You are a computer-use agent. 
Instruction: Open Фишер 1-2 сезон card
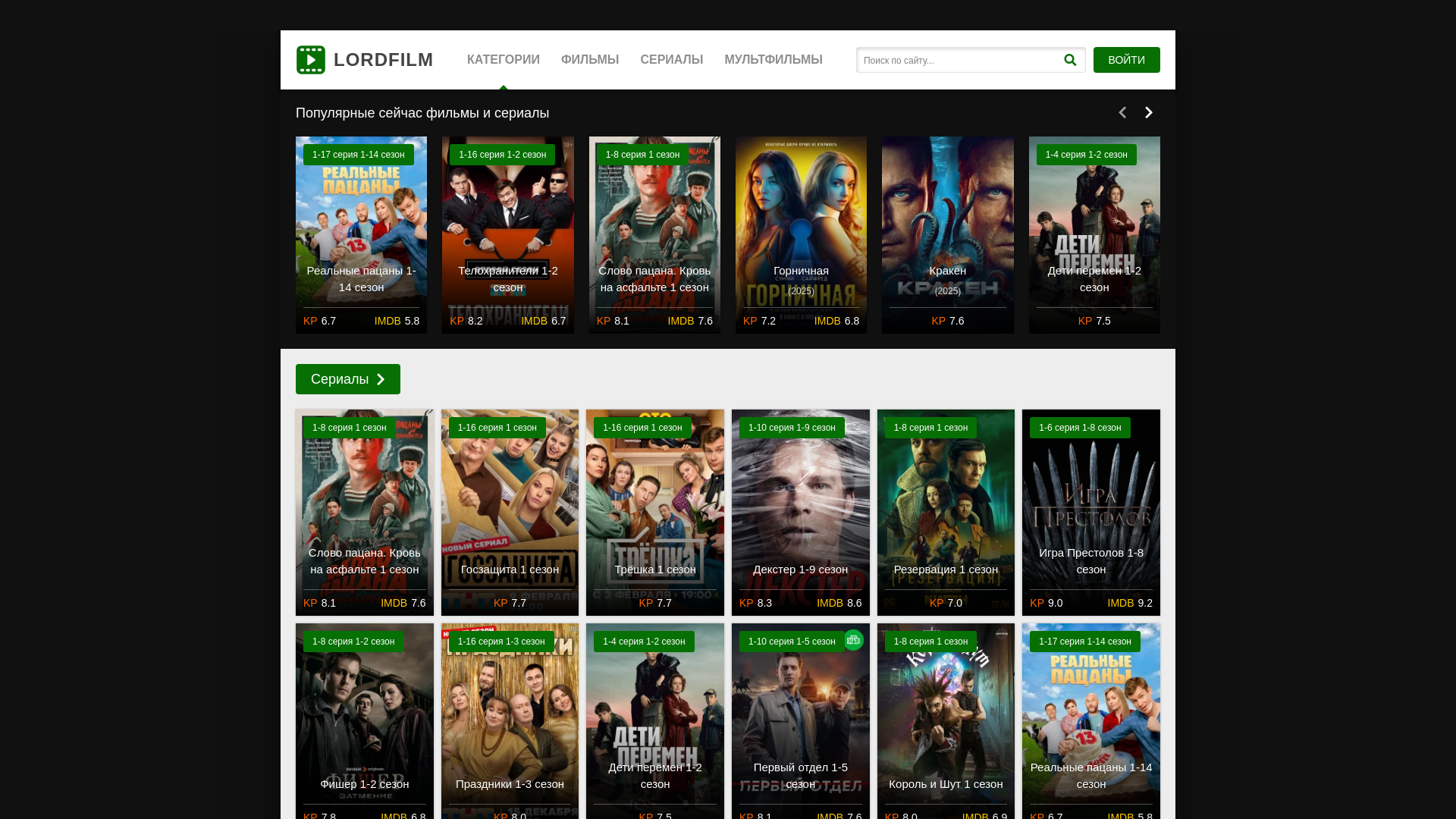[x=365, y=721]
